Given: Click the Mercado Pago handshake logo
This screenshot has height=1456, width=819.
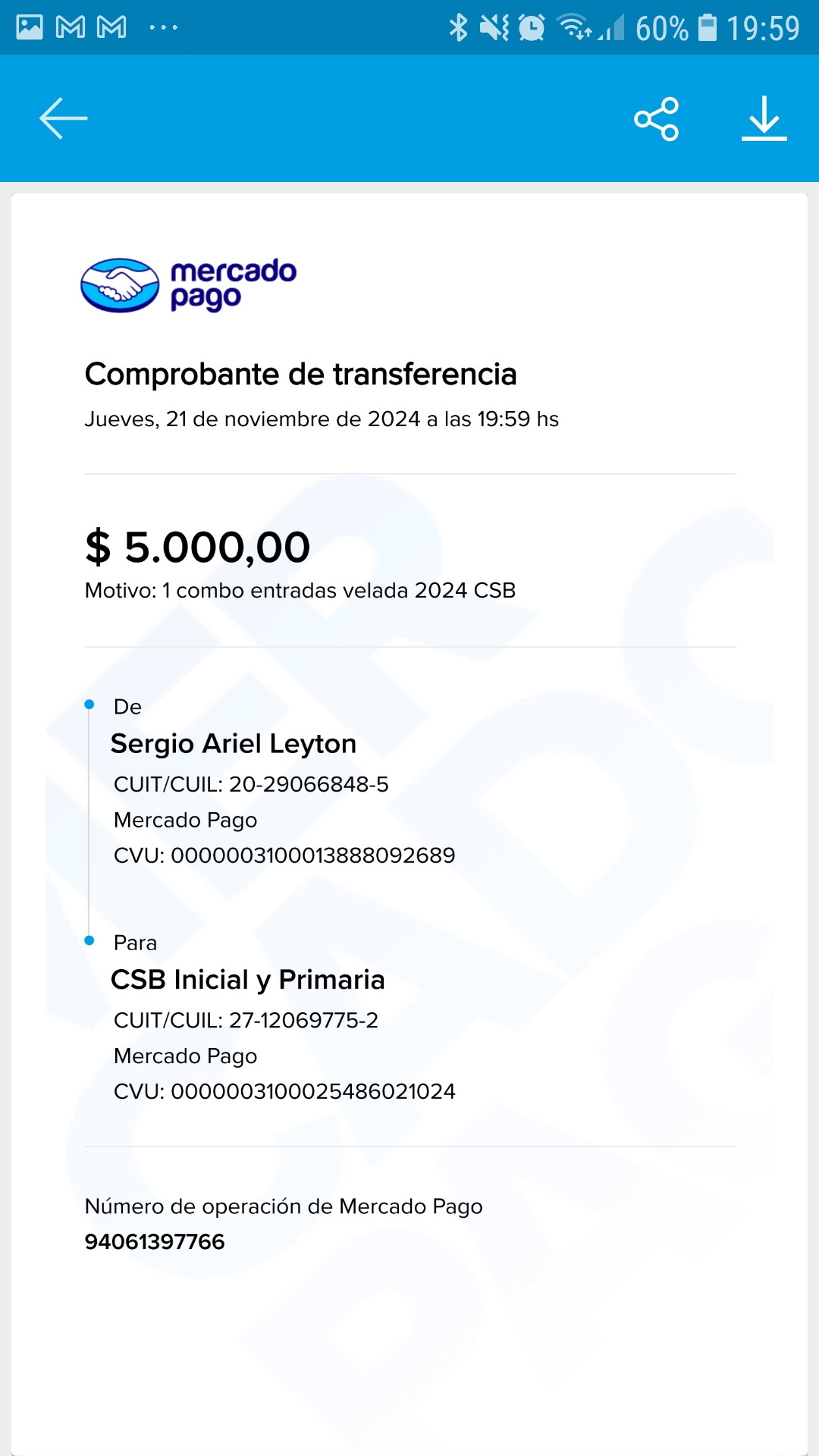Looking at the screenshot, I should 120,285.
